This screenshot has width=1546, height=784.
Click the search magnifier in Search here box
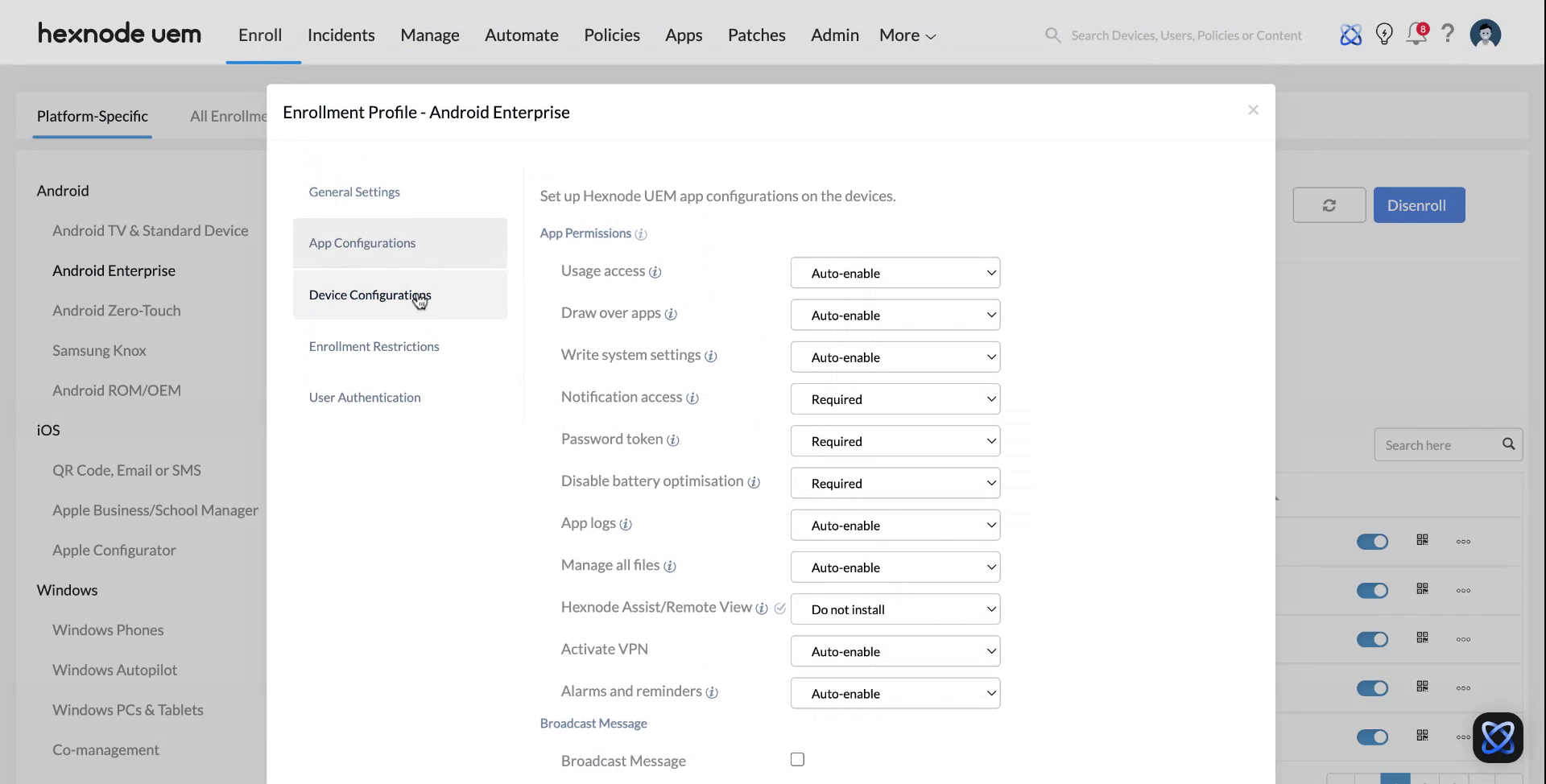(1508, 444)
